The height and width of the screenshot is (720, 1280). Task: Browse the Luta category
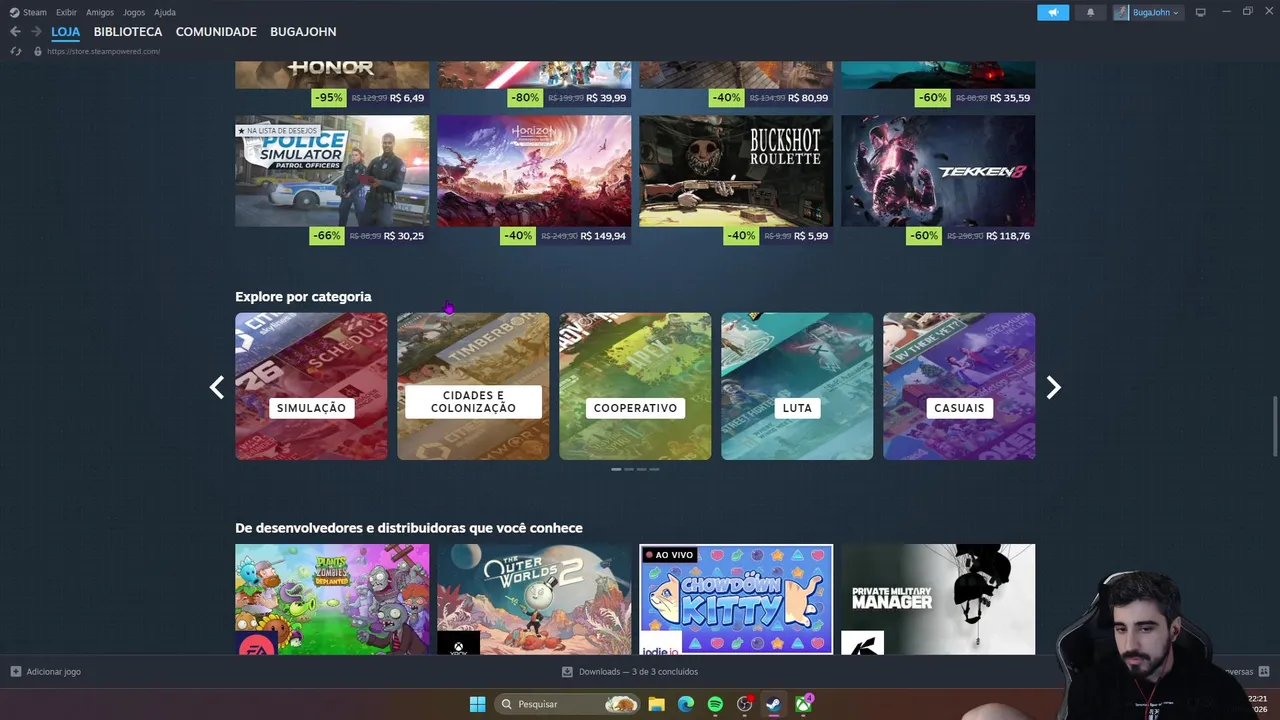coord(797,386)
